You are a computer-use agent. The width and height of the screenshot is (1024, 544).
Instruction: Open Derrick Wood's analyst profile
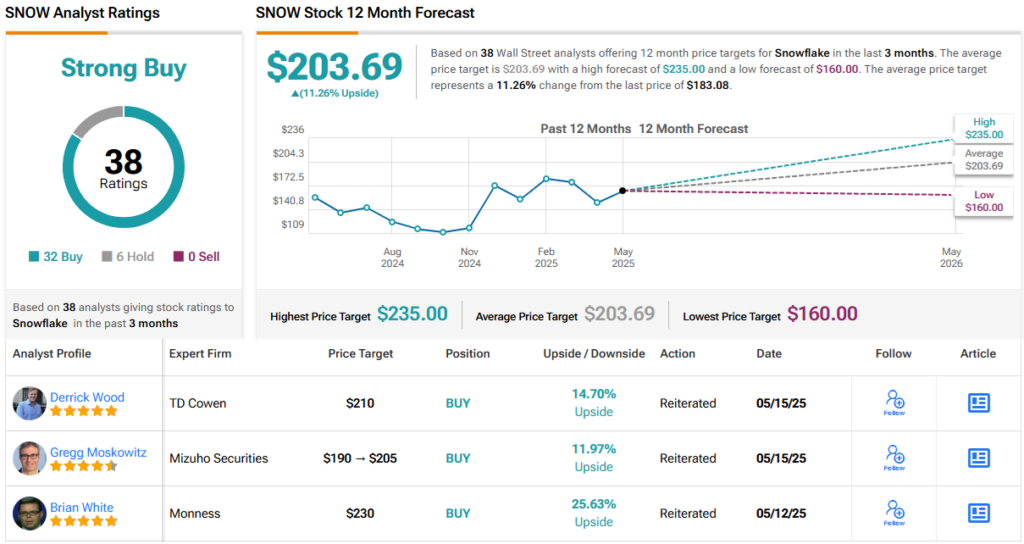pyautogui.click(x=87, y=397)
